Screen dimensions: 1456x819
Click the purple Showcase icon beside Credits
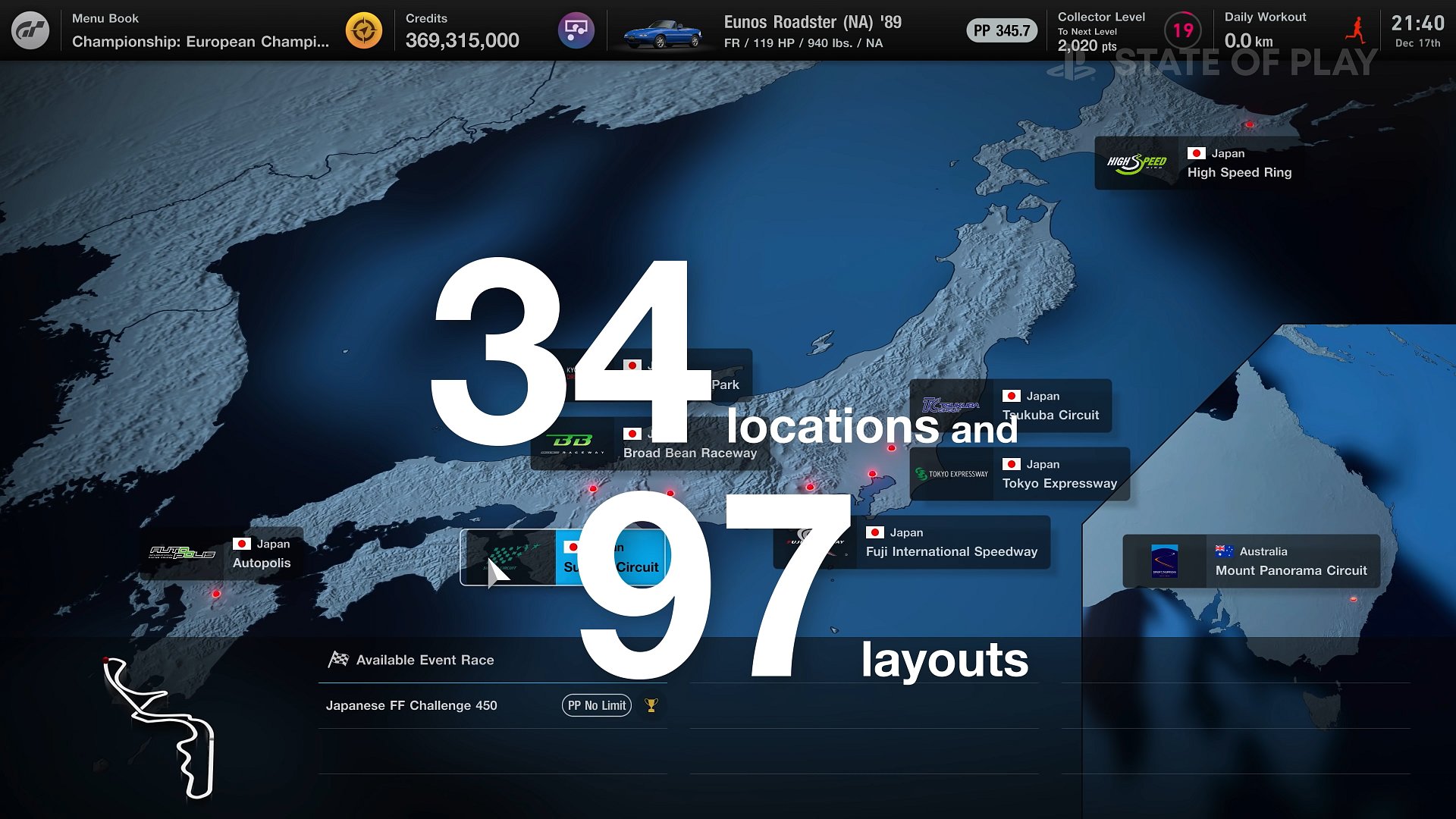point(576,30)
